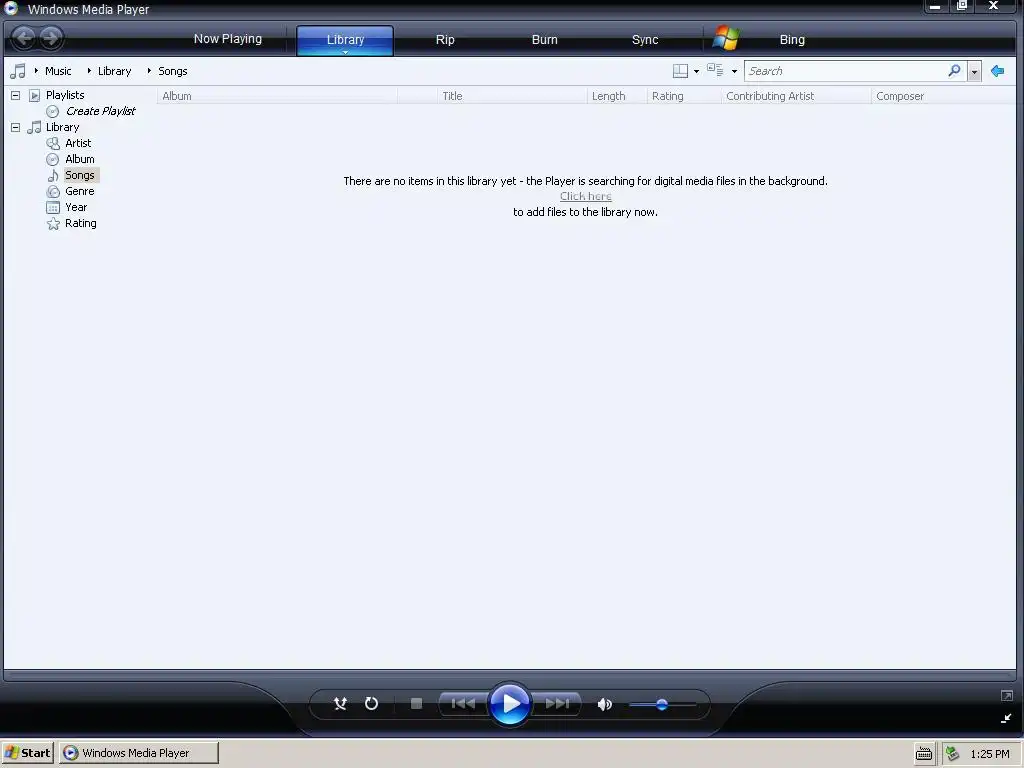Click the search magnifier icon

point(954,71)
